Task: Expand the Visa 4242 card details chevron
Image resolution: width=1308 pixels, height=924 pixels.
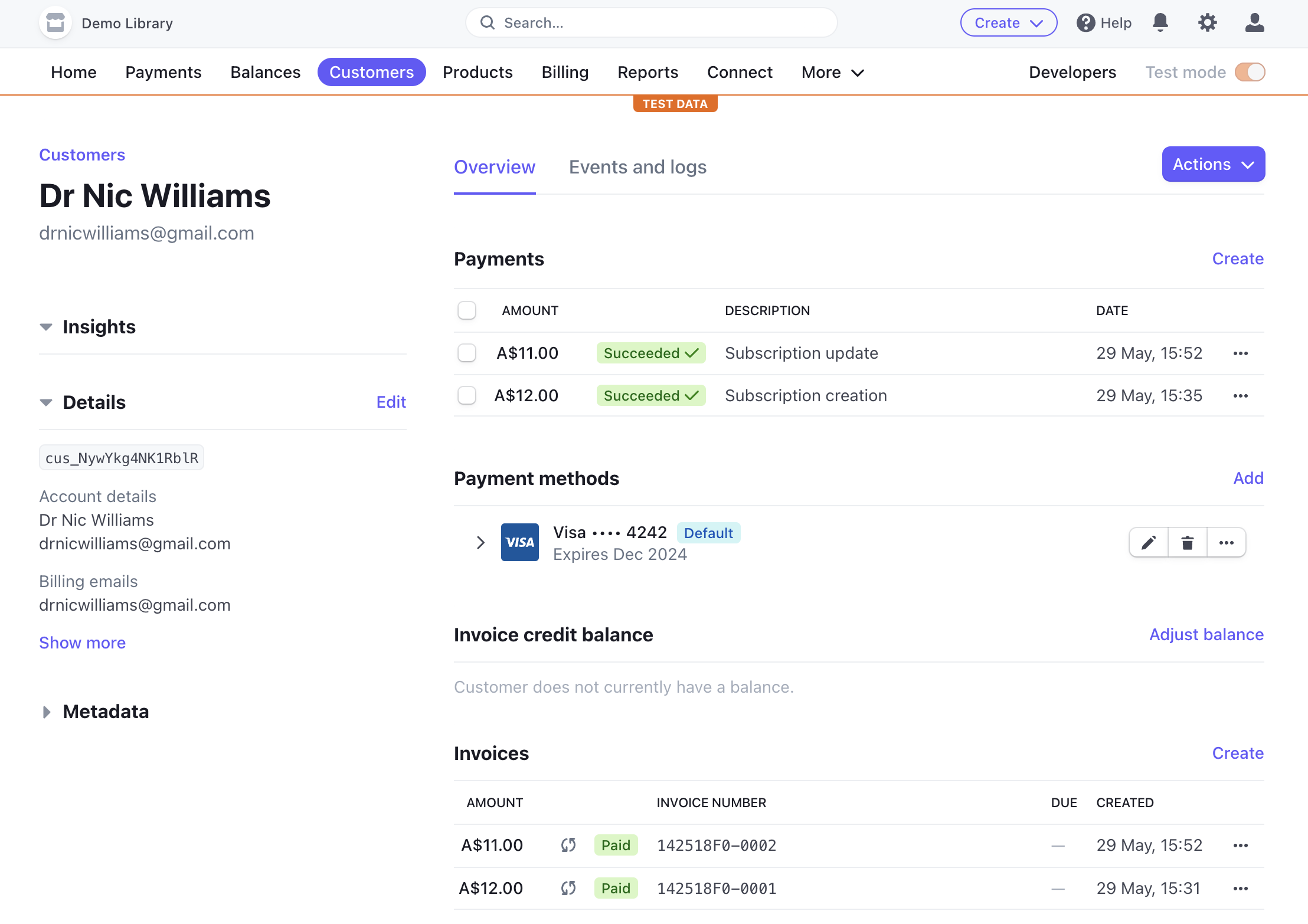Action: (x=480, y=542)
